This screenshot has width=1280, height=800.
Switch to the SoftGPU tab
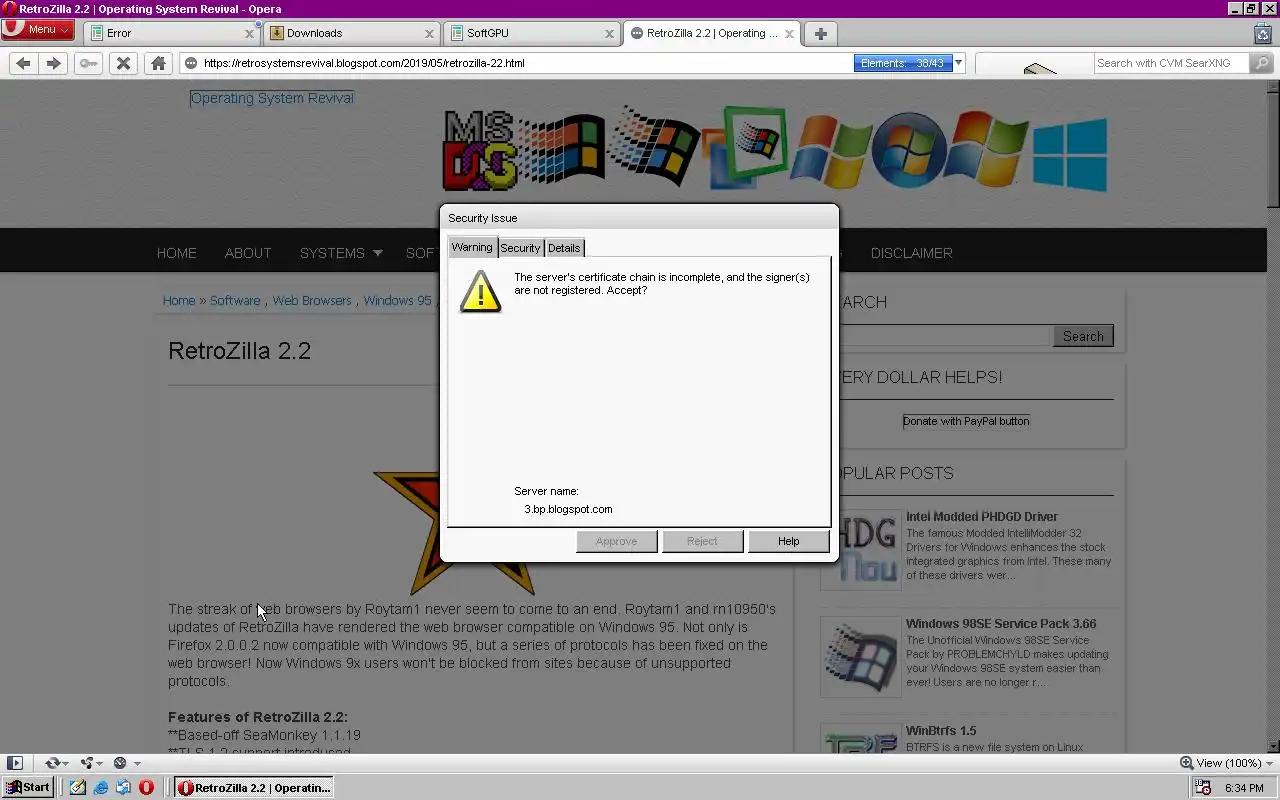(x=532, y=33)
